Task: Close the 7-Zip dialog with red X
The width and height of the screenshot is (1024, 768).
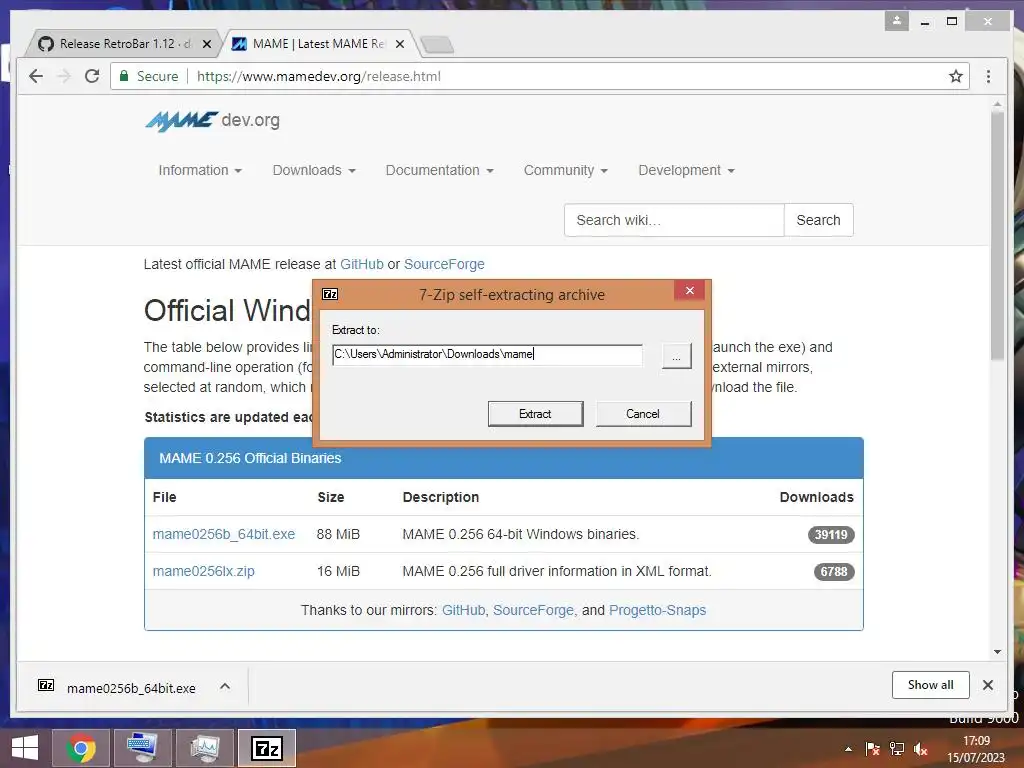Action: pyautogui.click(x=690, y=291)
